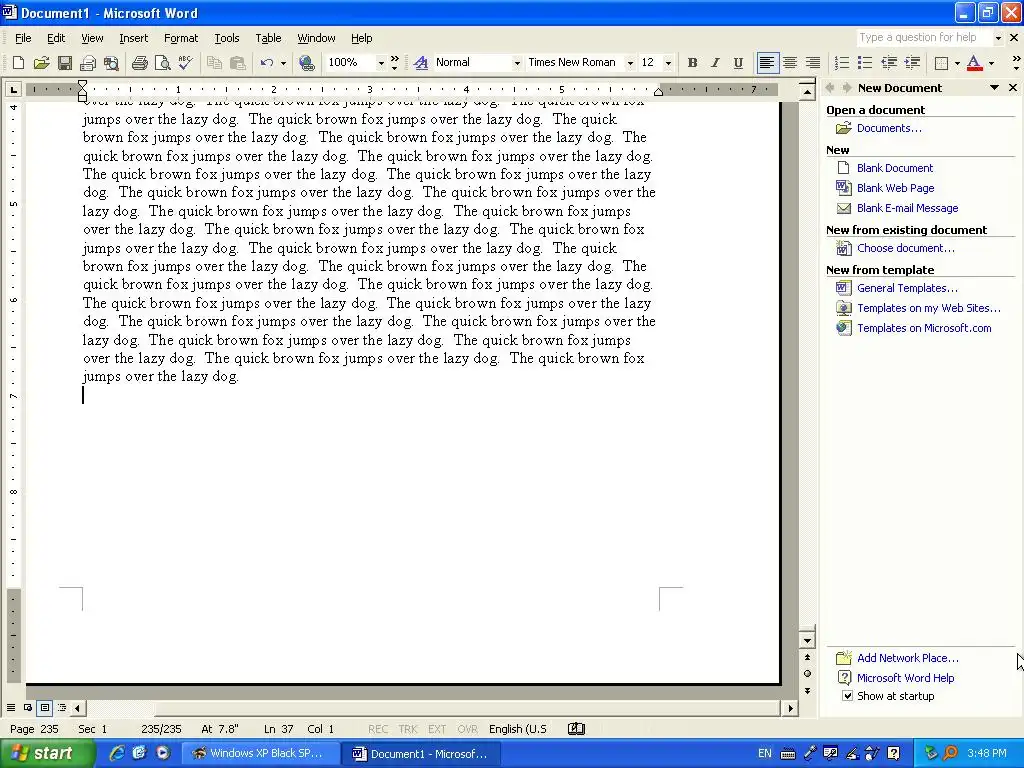Open the Times New Roman font dropdown
The image size is (1024, 768).
click(630, 63)
